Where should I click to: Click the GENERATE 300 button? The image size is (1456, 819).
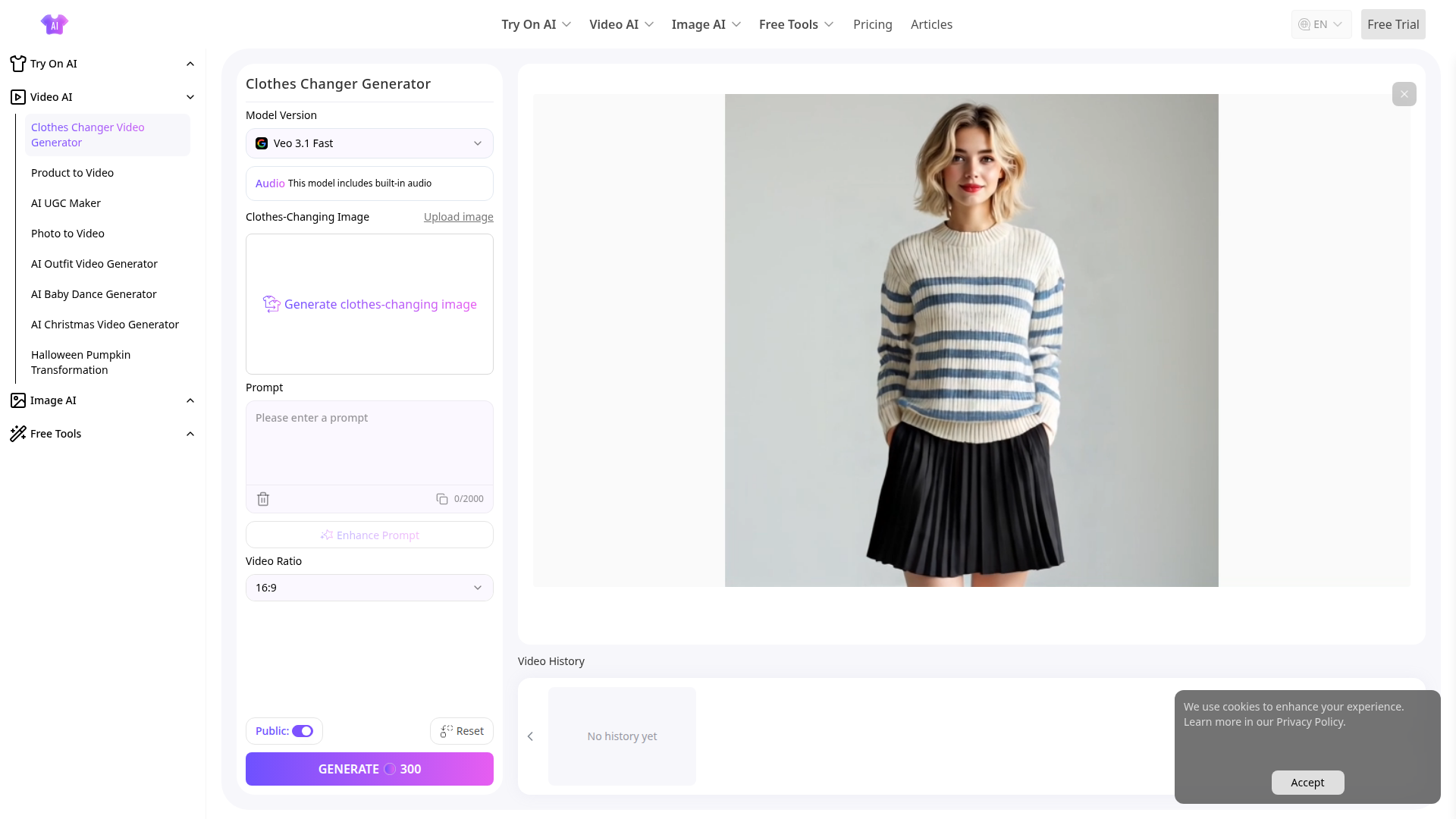(x=369, y=769)
